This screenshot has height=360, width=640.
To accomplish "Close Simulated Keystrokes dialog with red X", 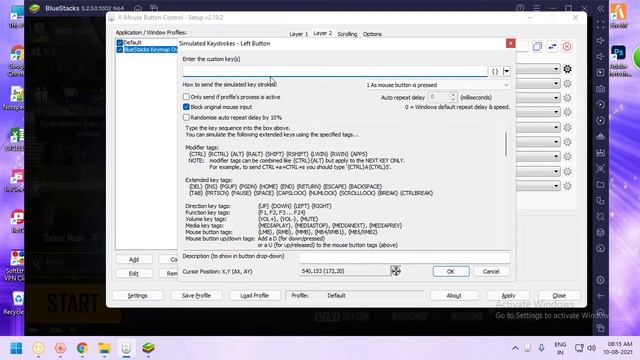I will [x=511, y=43].
